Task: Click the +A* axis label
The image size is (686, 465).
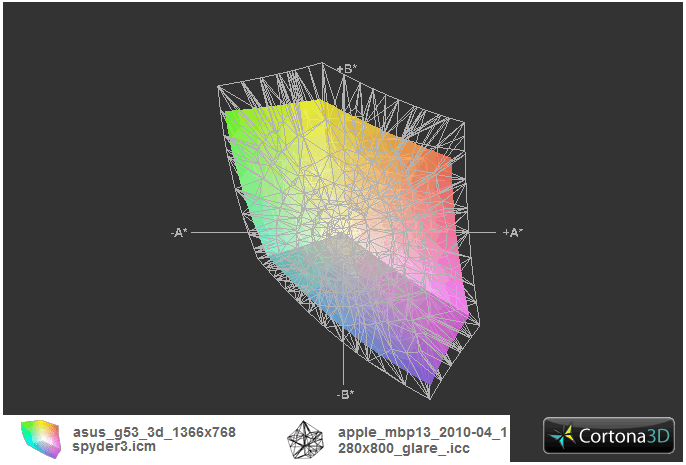Action: point(513,232)
